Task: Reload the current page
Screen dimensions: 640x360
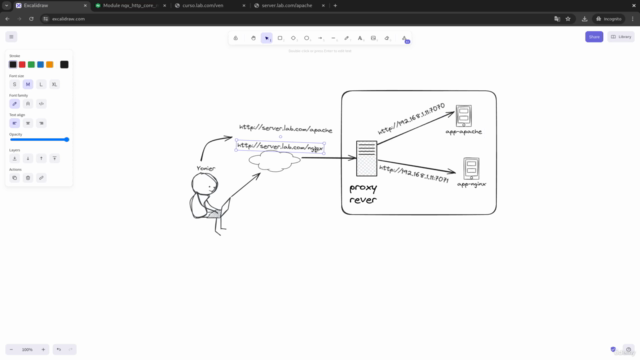Action: pos(31,19)
